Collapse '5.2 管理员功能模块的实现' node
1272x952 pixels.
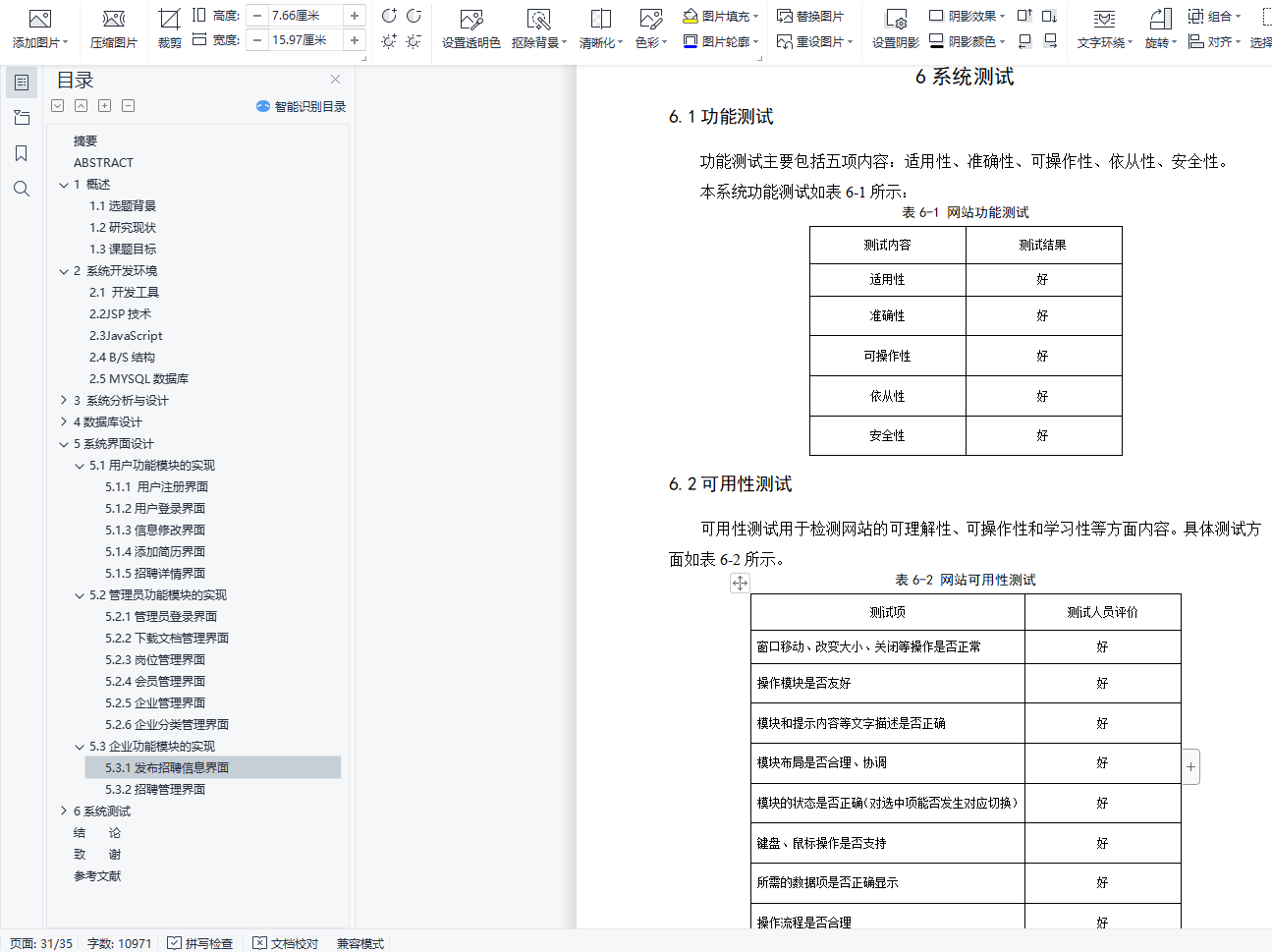click(x=80, y=595)
